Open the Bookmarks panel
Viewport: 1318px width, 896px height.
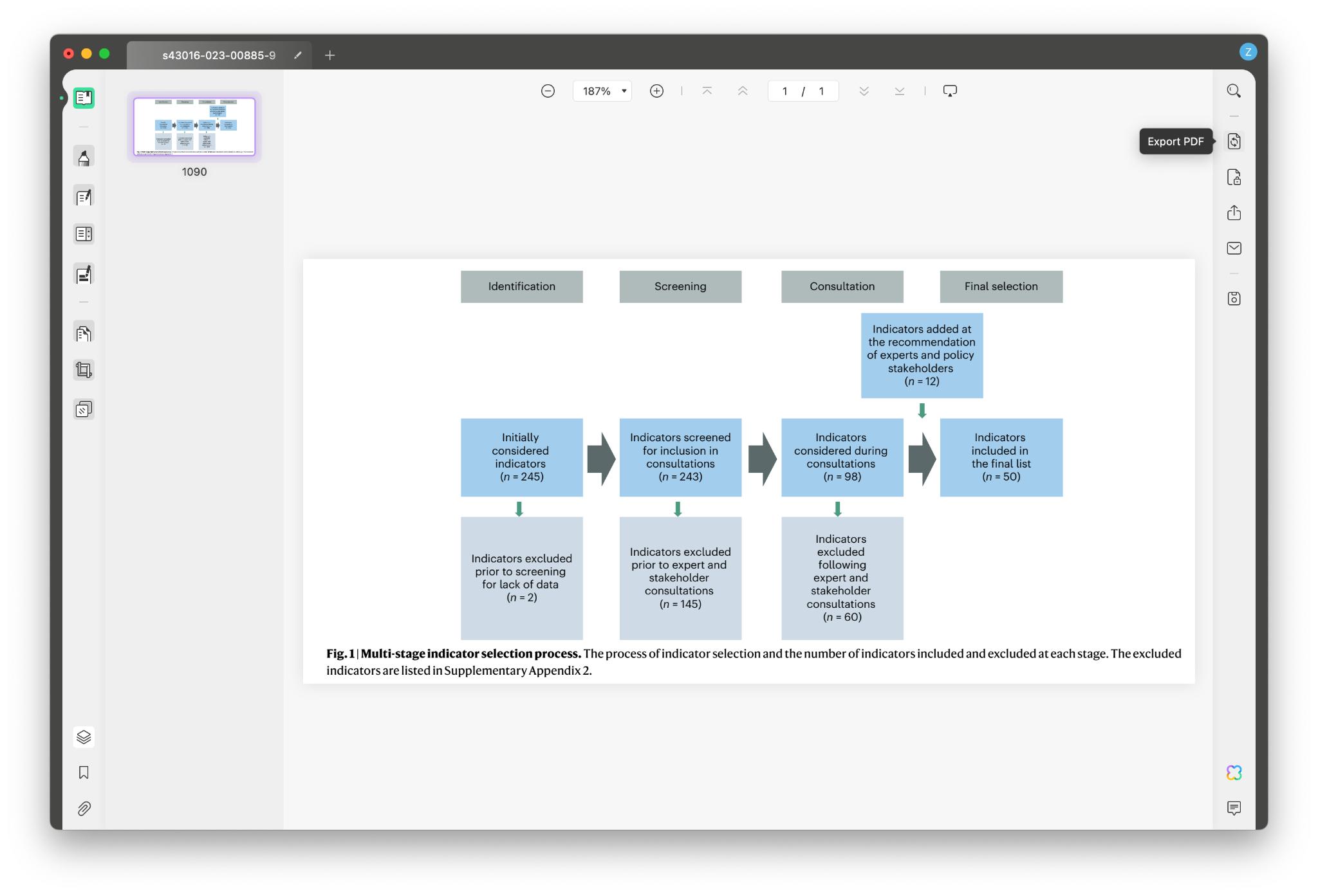pyautogui.click(x=83, y=773)
